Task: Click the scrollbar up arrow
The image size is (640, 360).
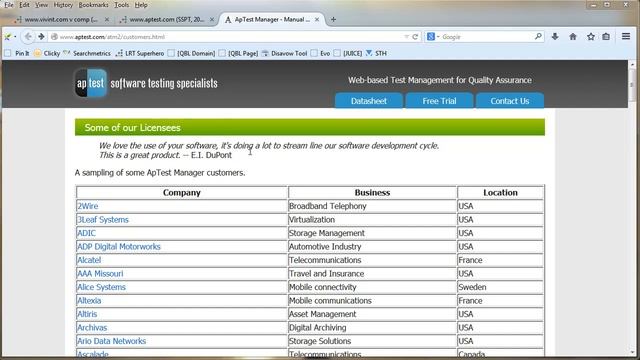Action: 633,64
